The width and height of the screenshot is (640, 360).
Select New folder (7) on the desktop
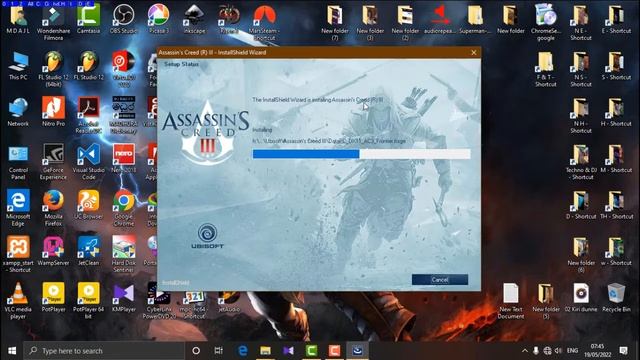[335, 23]
